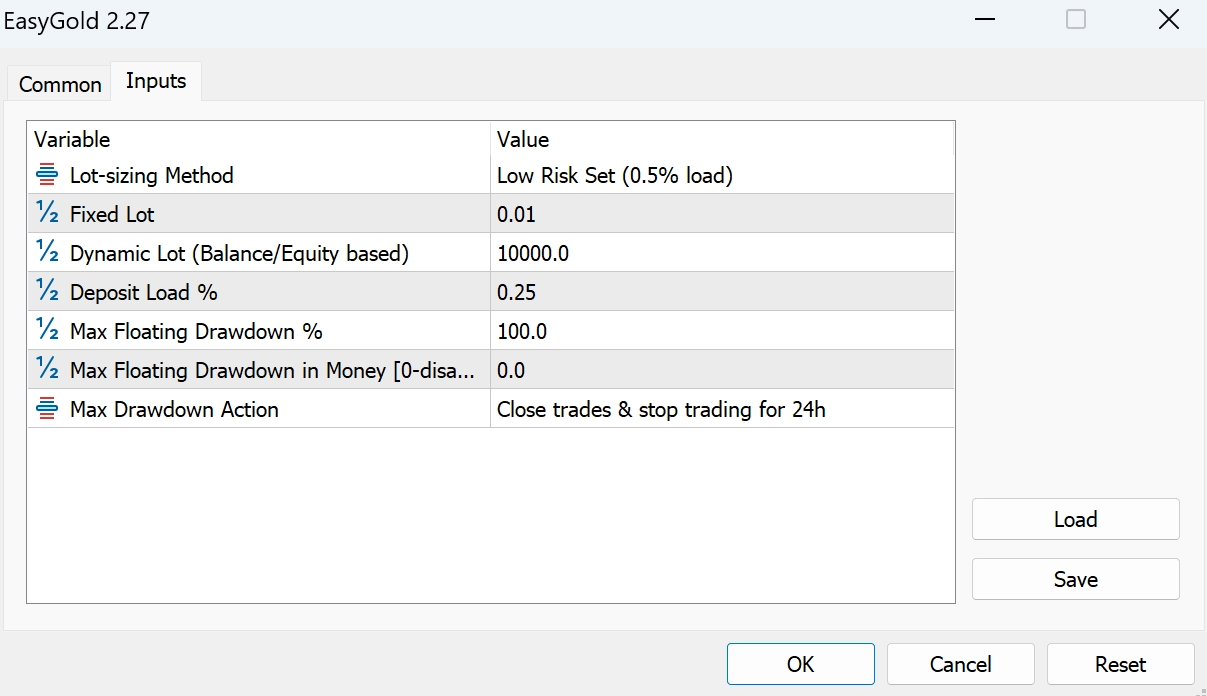Click the enum icon beside Max Drawdown Action
1207x696 pixels.
point(47,409)
